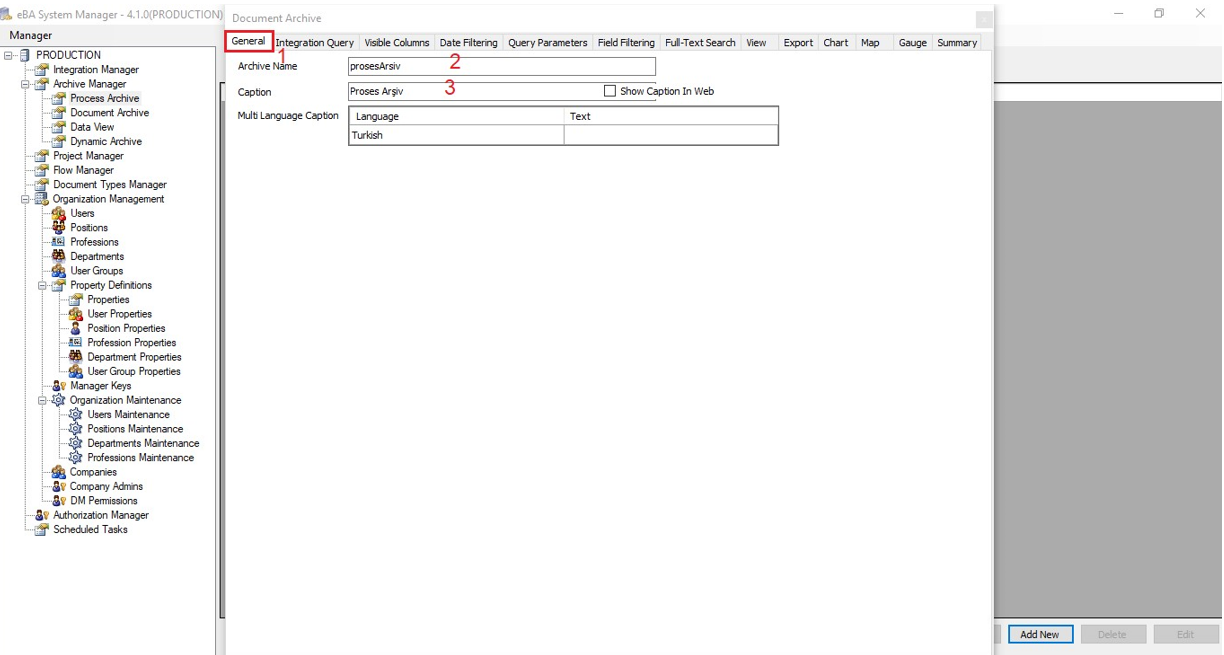Open the Gauge tab

tap(912, 43)
